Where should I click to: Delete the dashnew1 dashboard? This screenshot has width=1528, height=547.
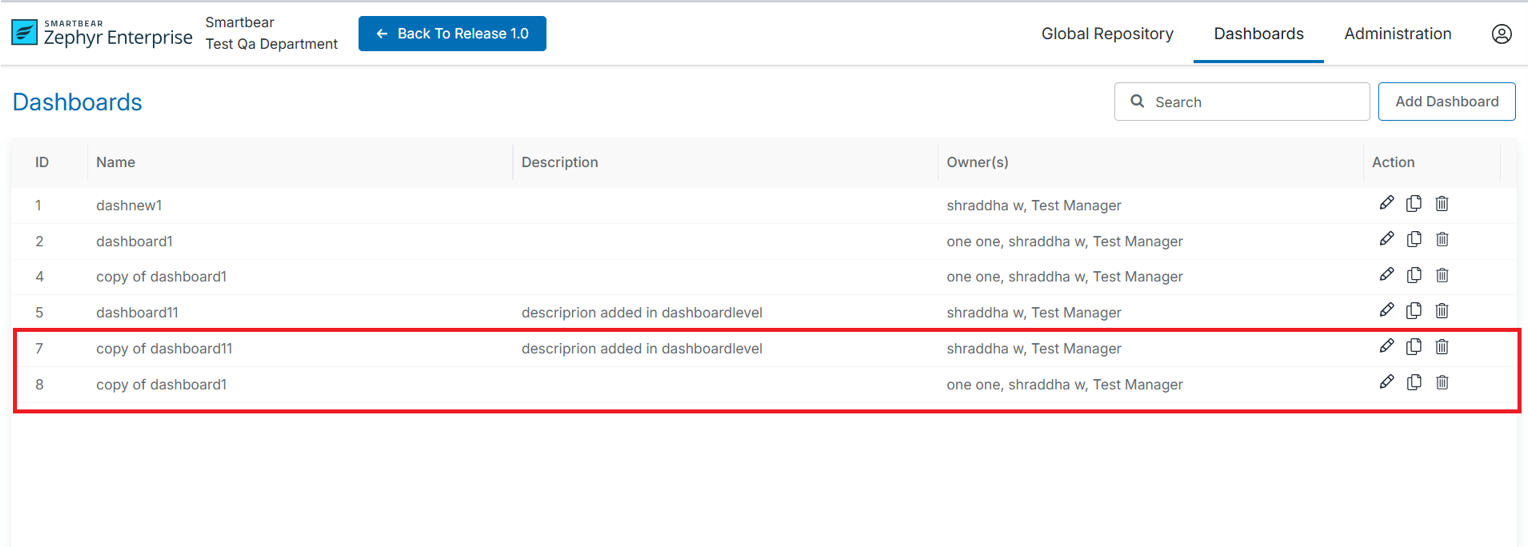1442,204
